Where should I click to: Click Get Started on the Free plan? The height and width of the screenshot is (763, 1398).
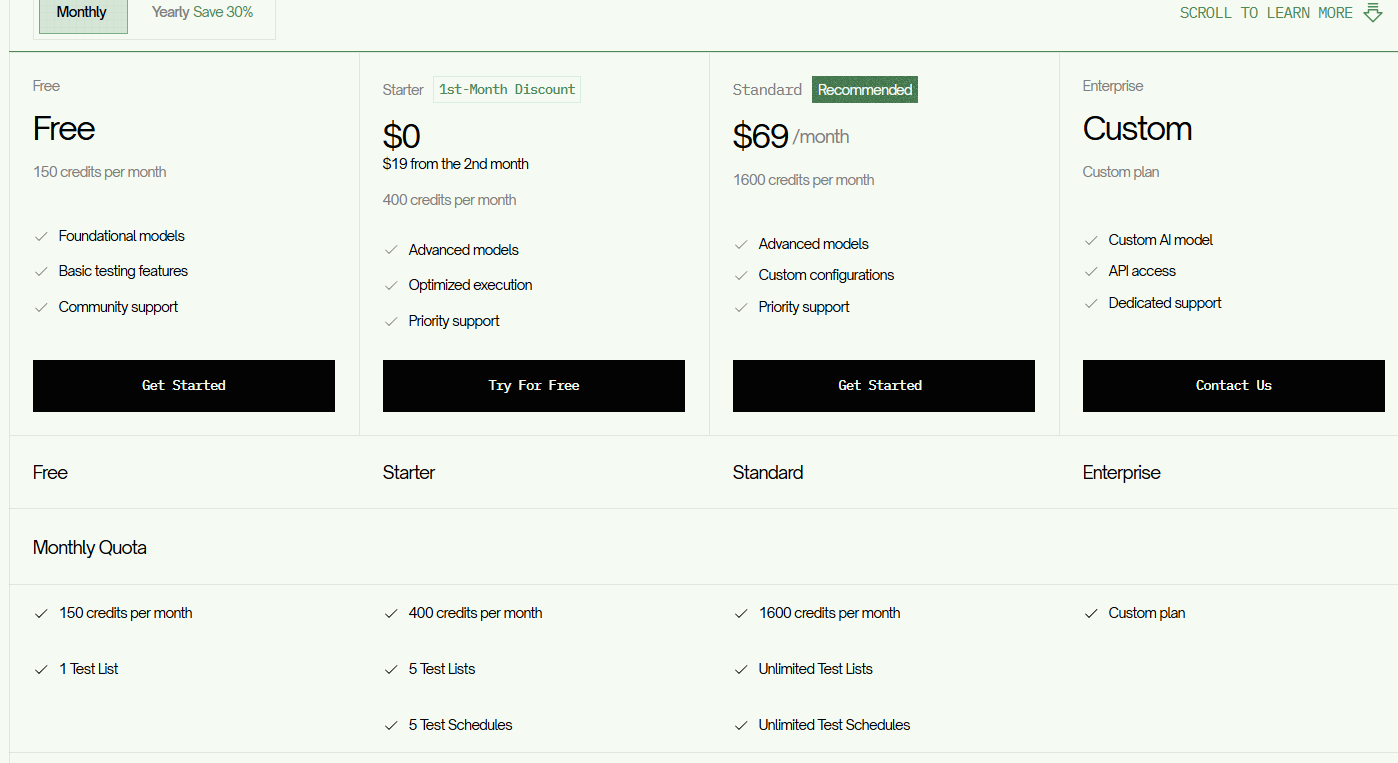tap(183, 385)
